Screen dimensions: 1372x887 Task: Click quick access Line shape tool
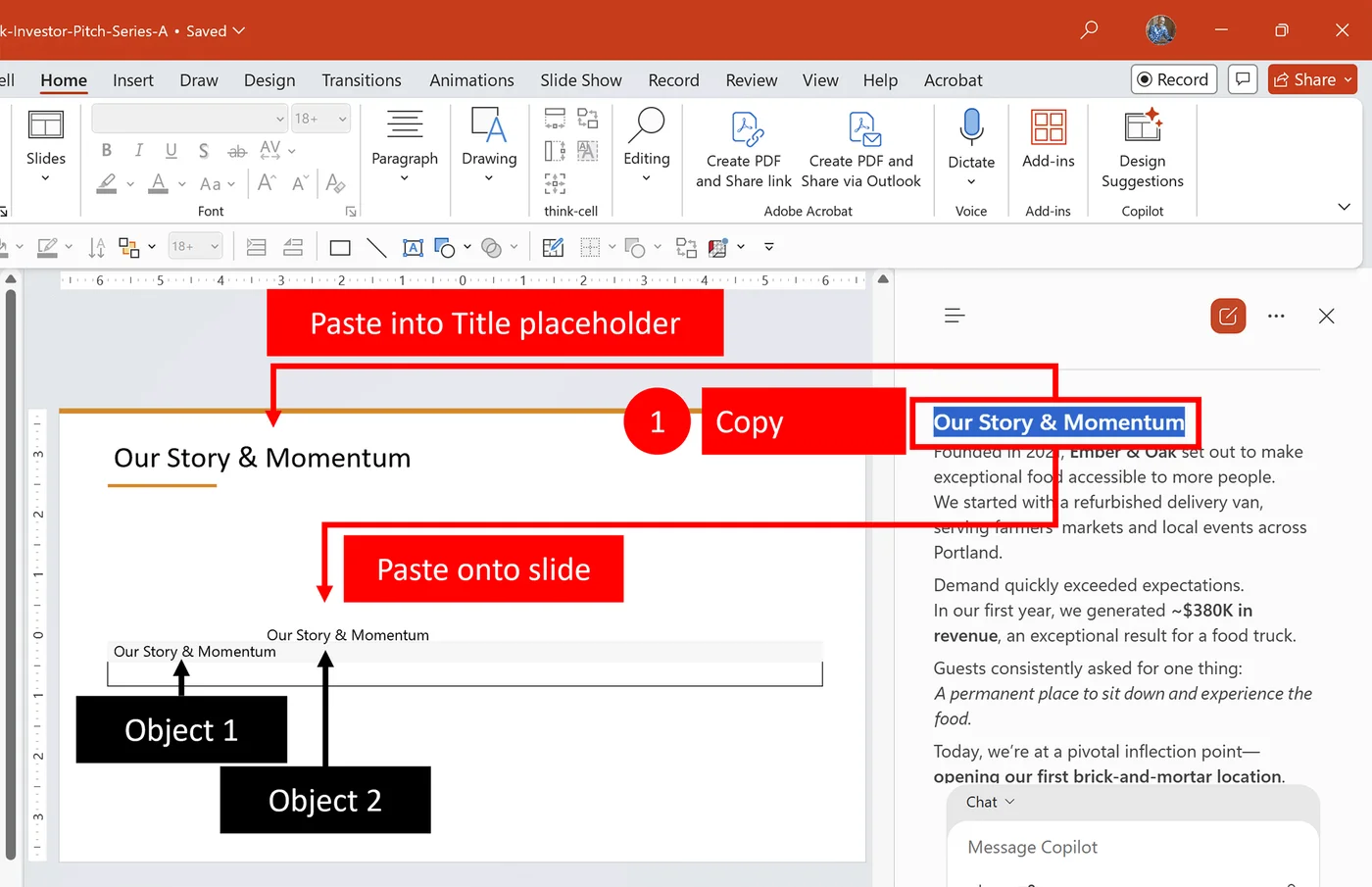click(x=376, y=248)
